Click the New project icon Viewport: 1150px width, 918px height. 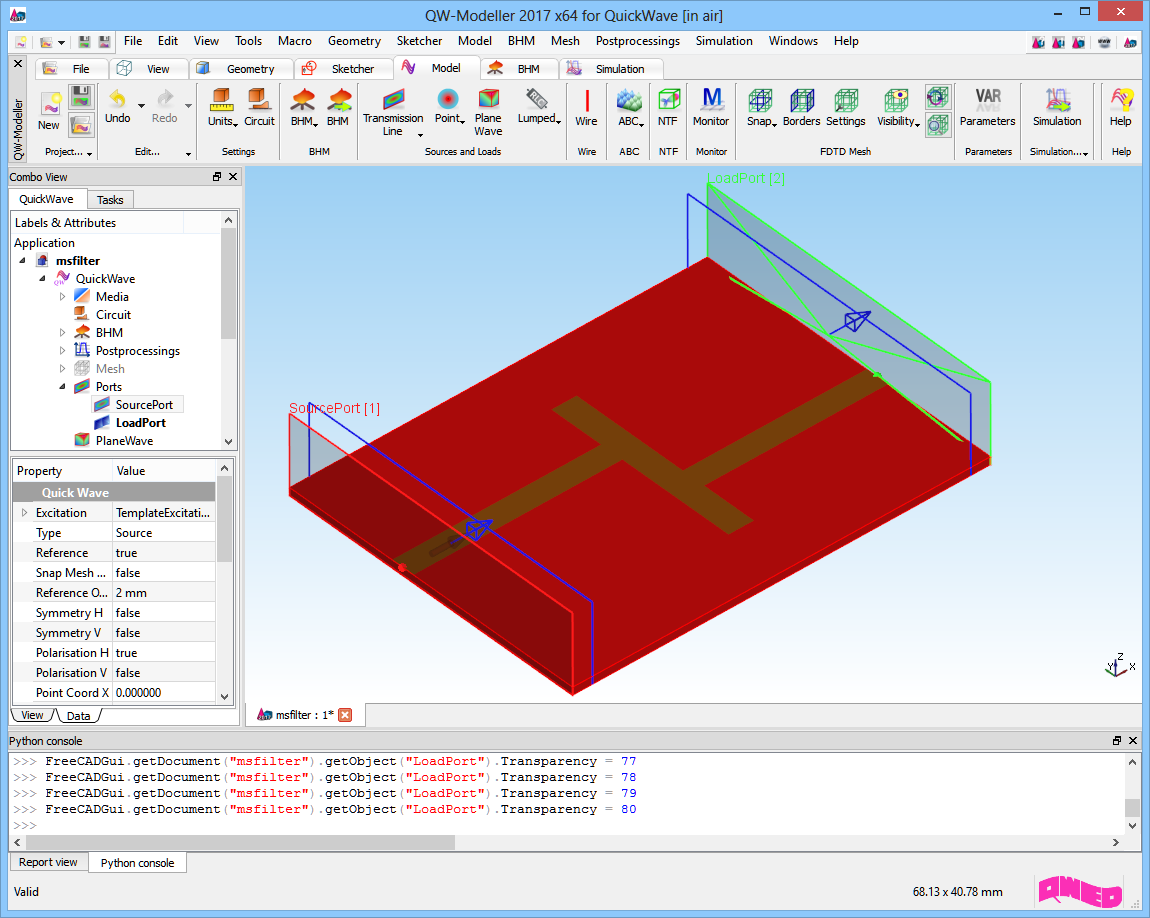[x=49, y=103]
